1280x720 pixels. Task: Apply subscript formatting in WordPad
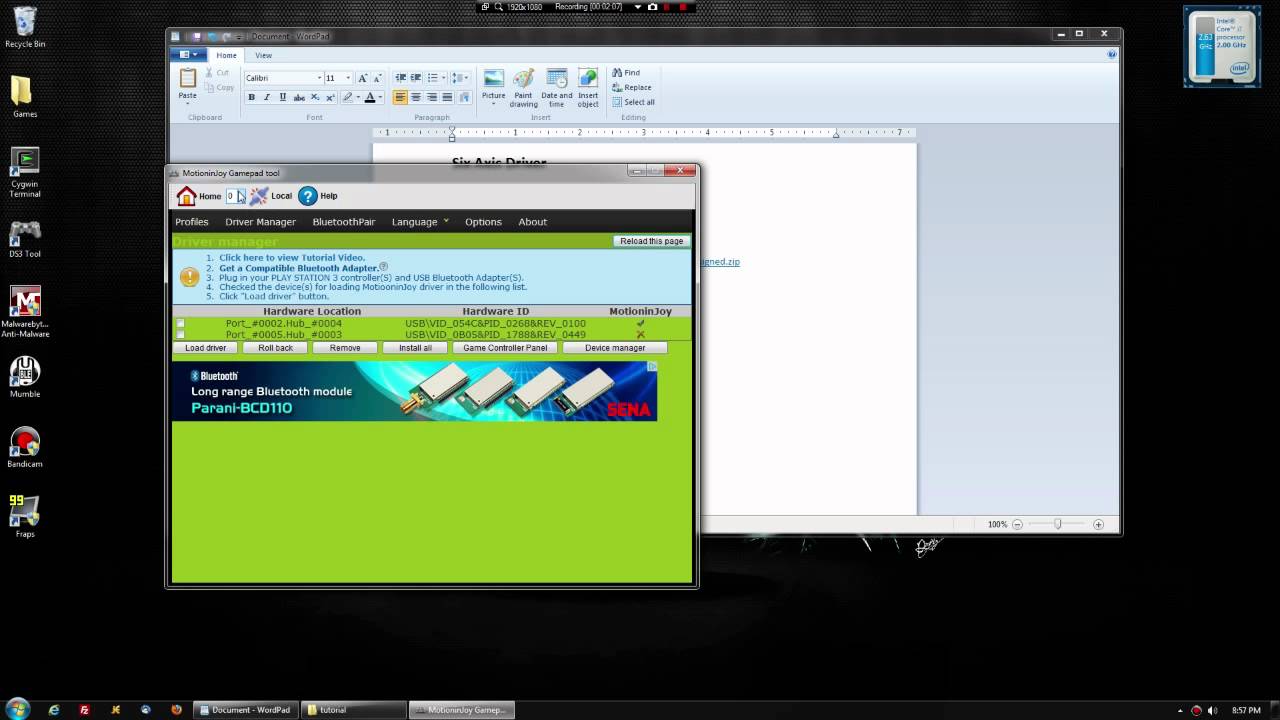point(315,97)
